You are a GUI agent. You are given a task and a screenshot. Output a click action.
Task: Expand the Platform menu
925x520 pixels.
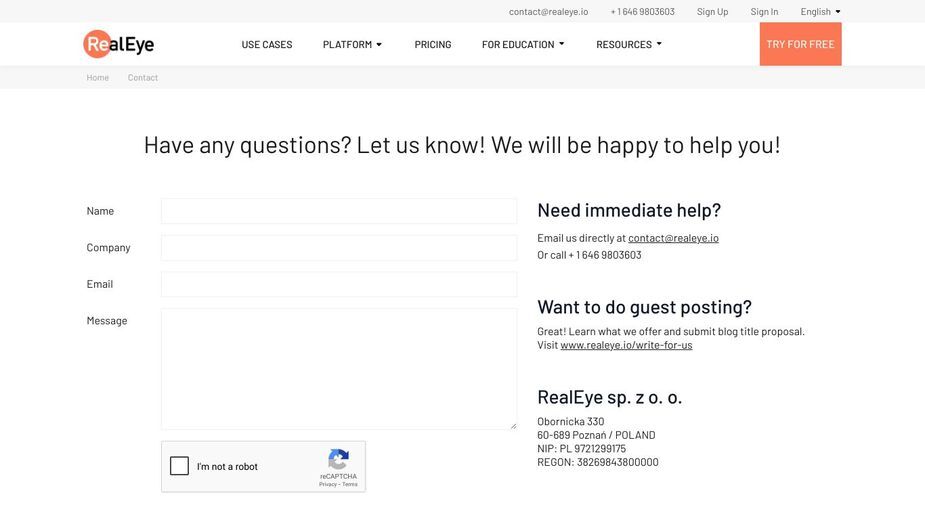352,44
